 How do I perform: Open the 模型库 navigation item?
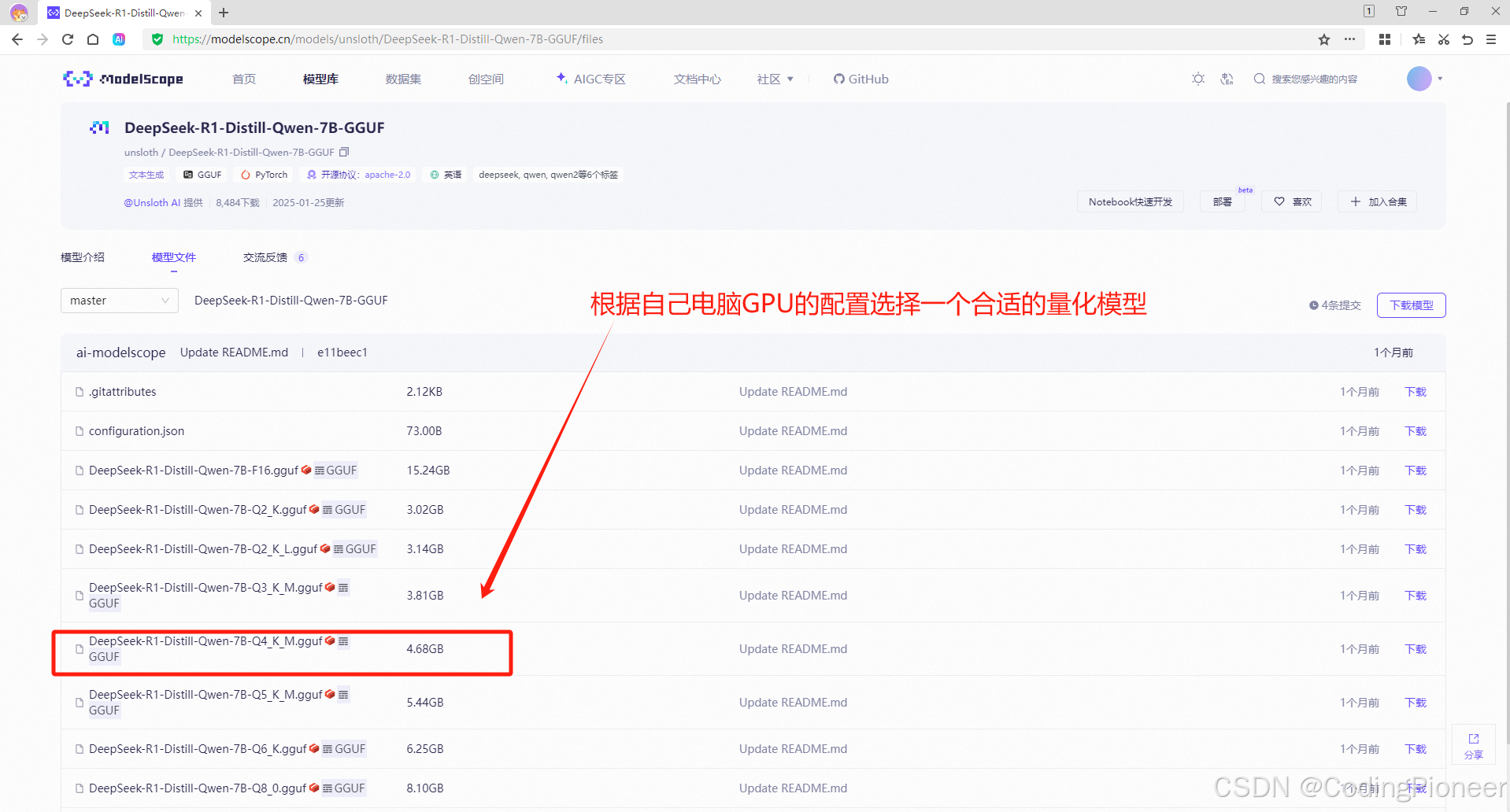click(x=320, y=79)
